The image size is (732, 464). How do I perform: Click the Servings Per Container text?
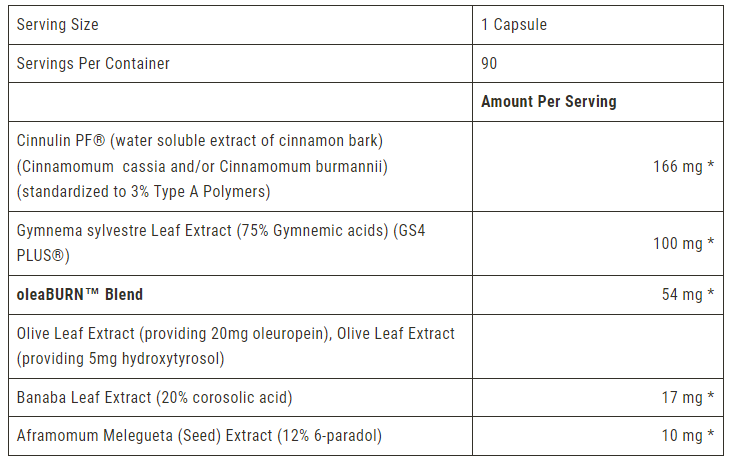(93, 63)
